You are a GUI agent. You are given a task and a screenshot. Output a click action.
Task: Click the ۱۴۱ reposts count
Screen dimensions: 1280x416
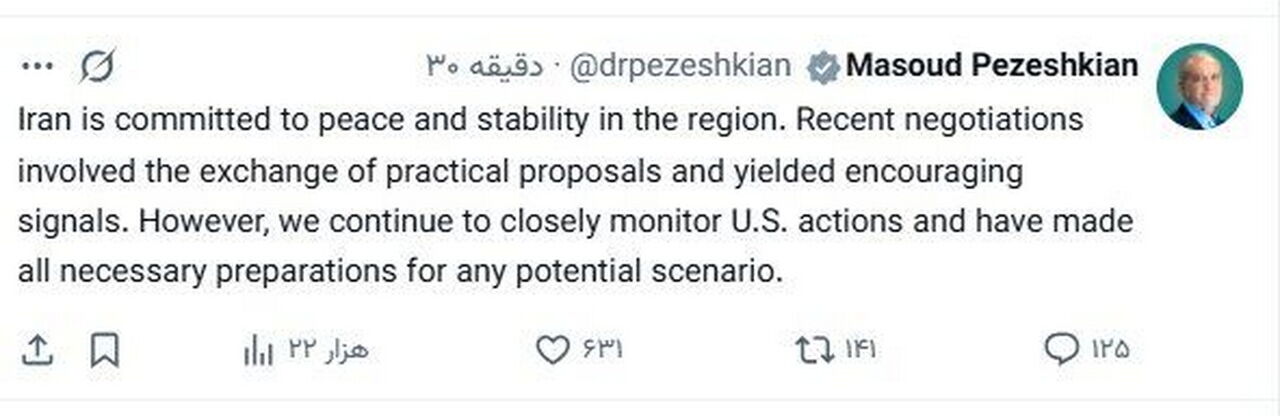point(861,350)
